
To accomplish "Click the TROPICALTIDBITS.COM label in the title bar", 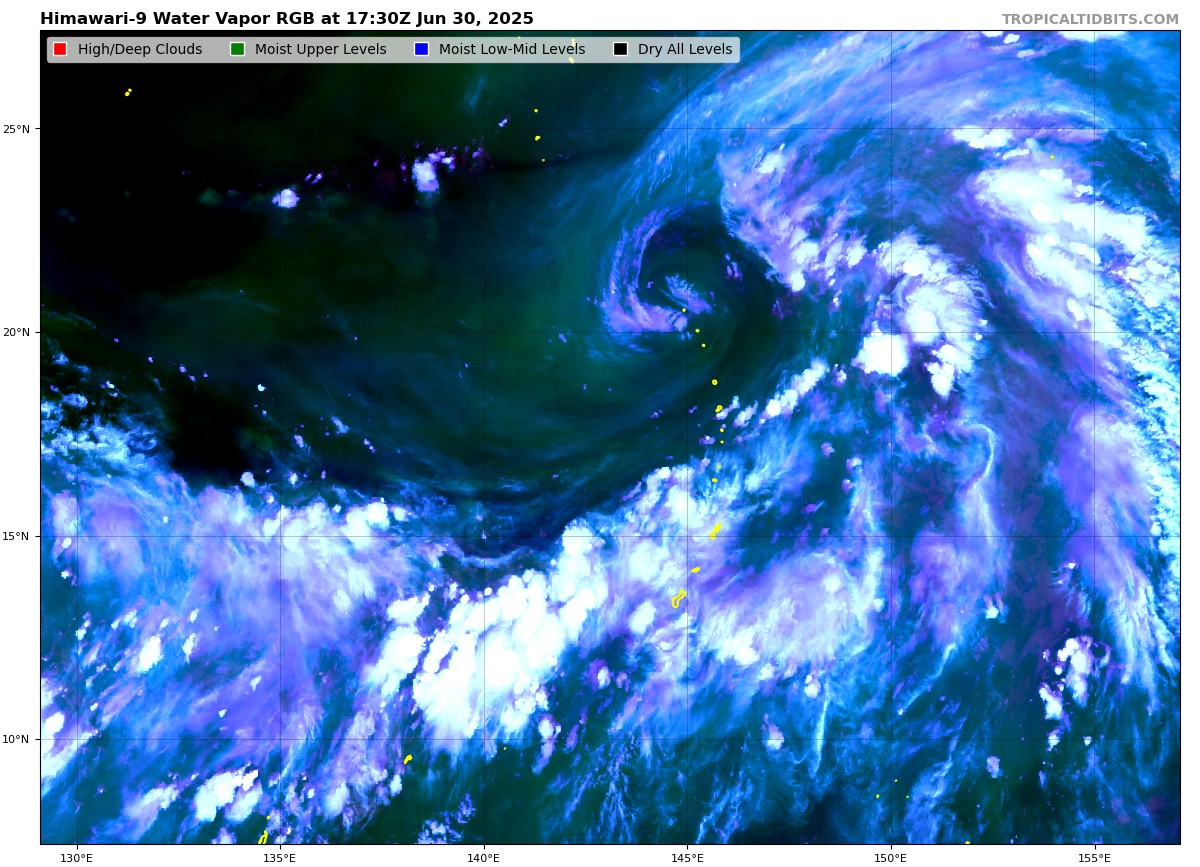I will click(x=1090, y=19).
